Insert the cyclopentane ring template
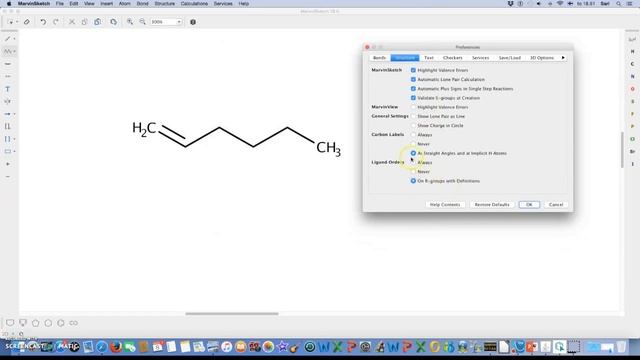 pos(36,323)
